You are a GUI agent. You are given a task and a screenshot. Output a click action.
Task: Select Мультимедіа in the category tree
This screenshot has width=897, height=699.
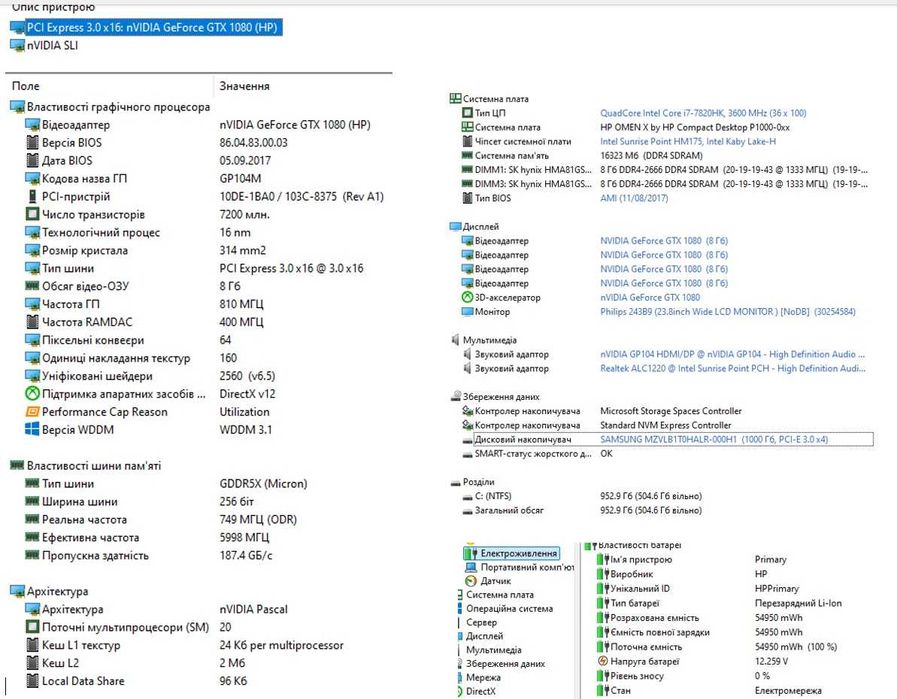click(494, 650)
